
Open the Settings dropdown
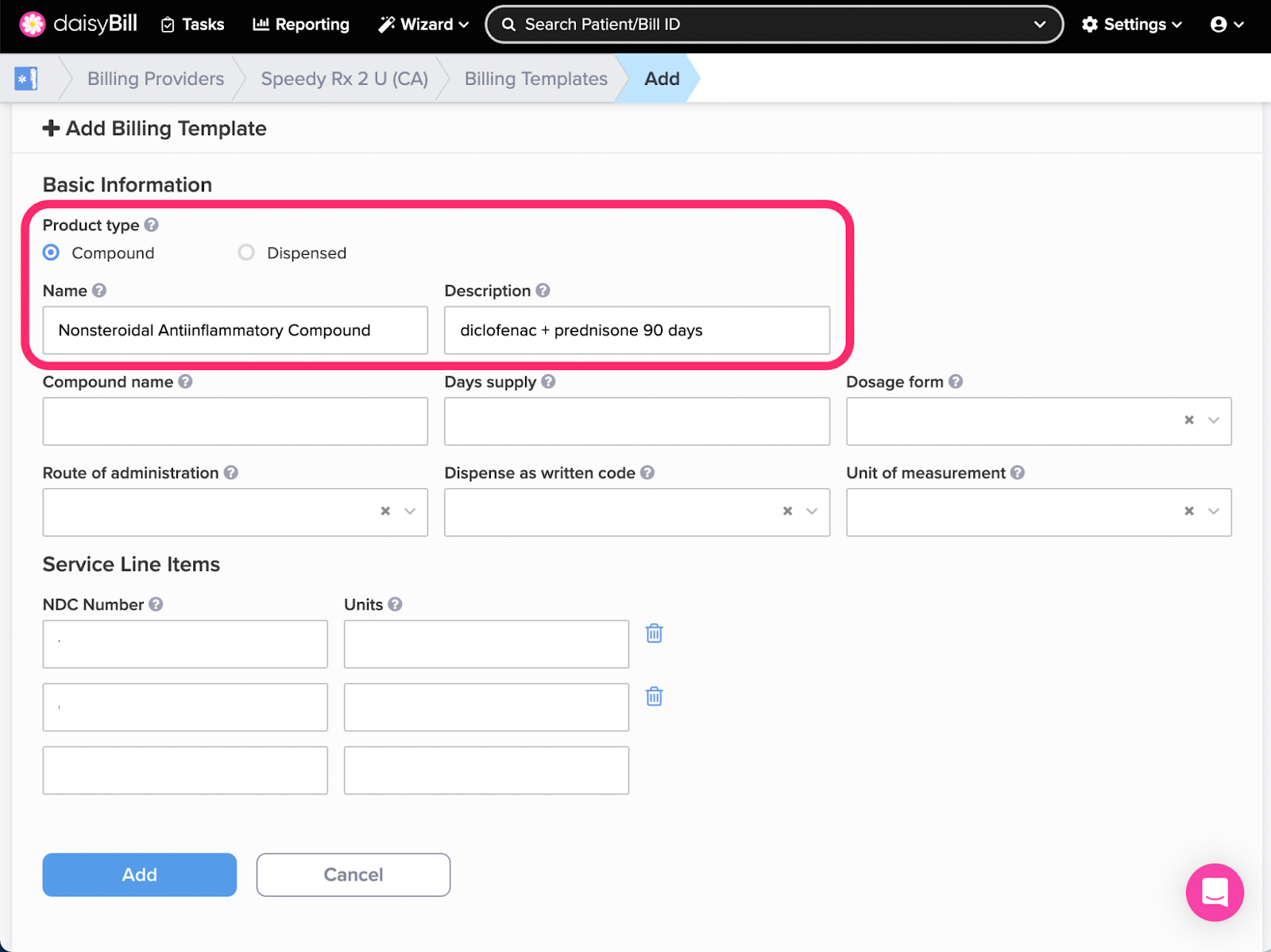coord(1131,24)
